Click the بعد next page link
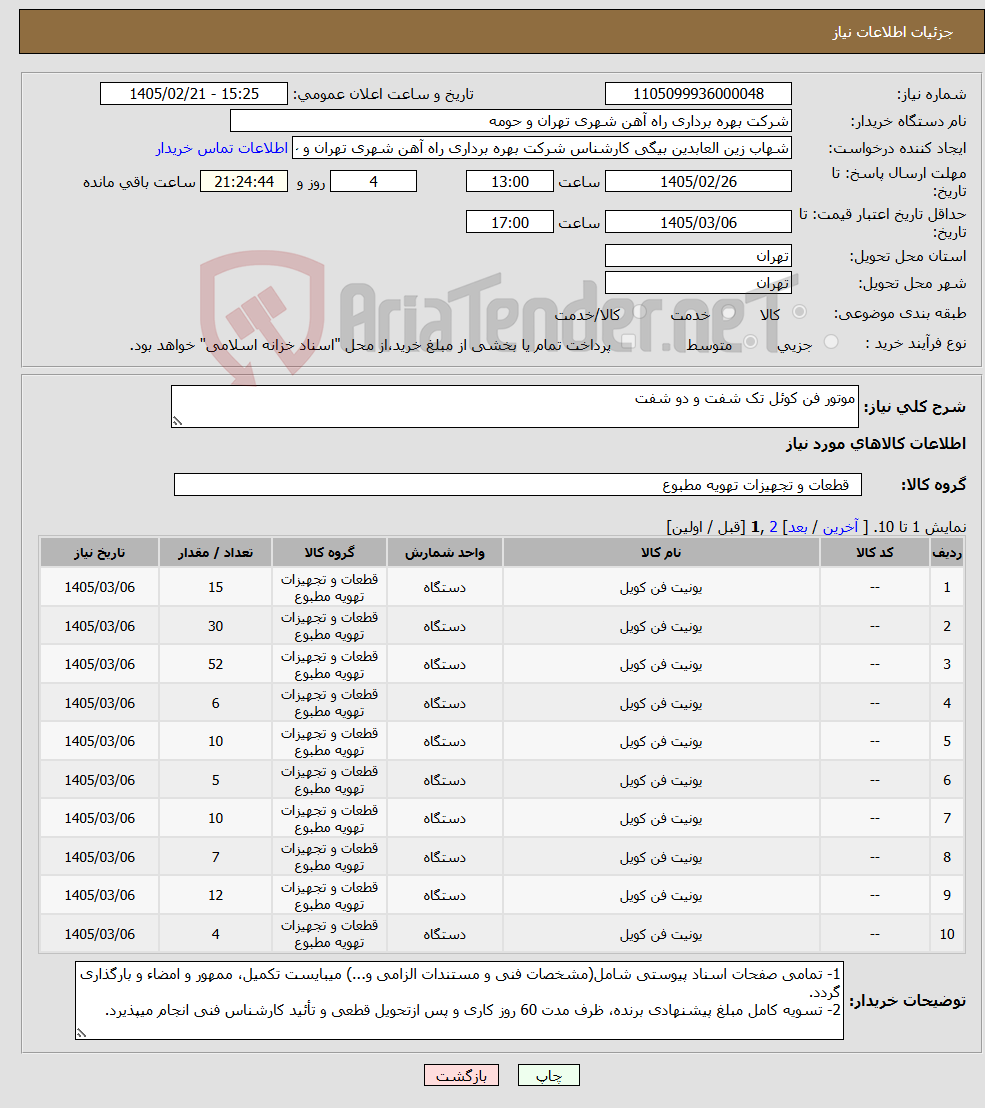Viewport: 985px width, 1108px height. tap(798, 527)
